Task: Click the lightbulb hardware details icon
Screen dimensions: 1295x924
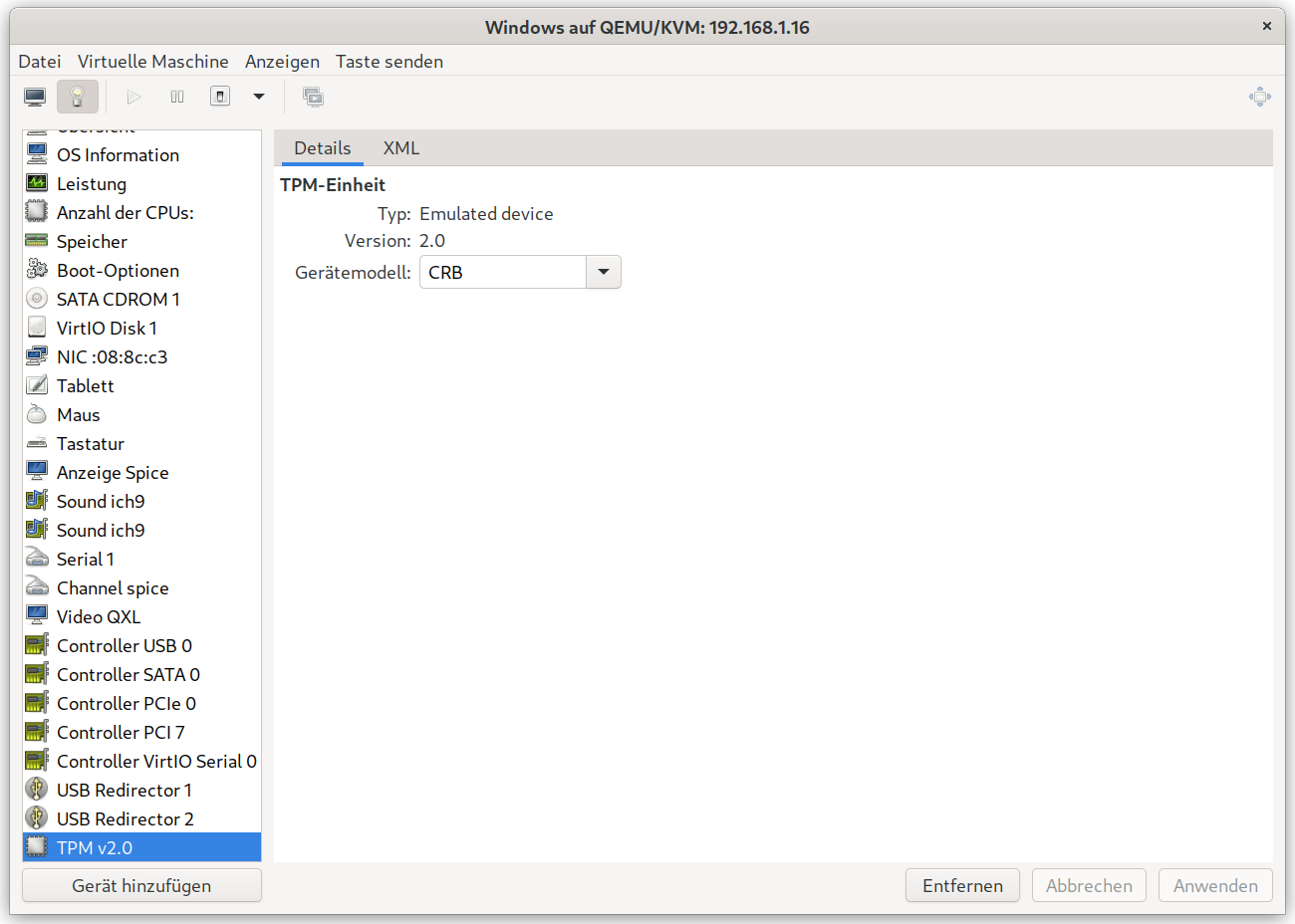Action: (x=78, y=97)
